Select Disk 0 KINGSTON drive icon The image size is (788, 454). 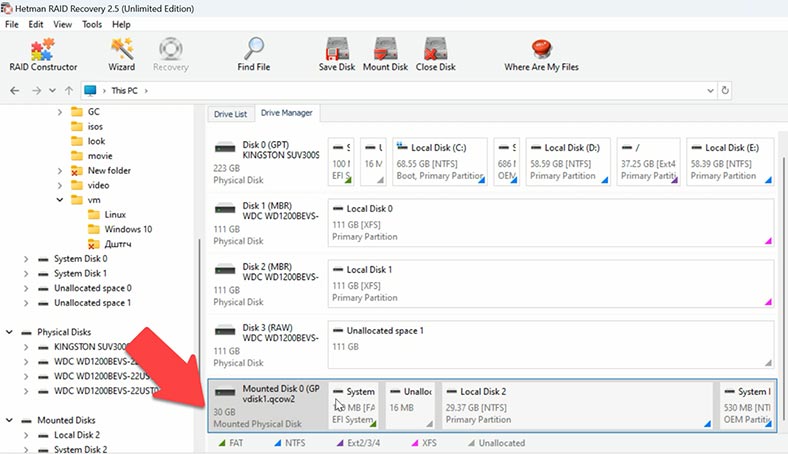pos(225,148)
